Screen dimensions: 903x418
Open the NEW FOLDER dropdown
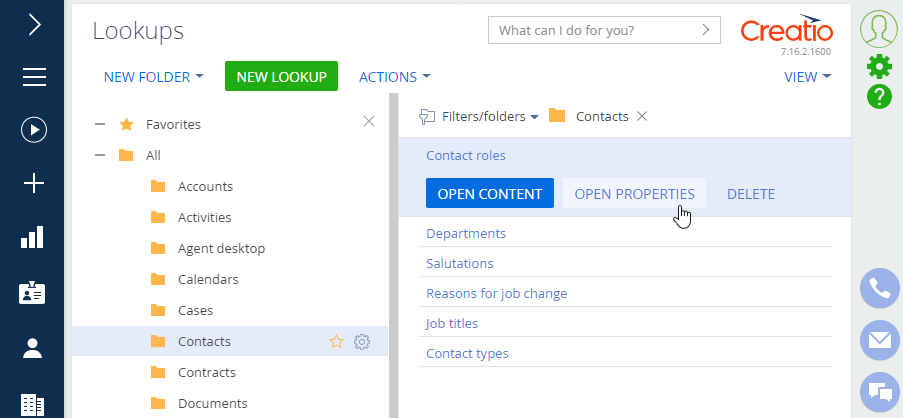tap(154, 77)
